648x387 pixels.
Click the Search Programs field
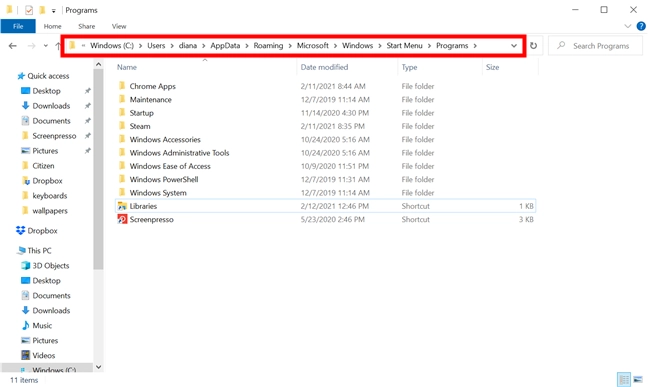pyautogui.click(x=595, y=46)
